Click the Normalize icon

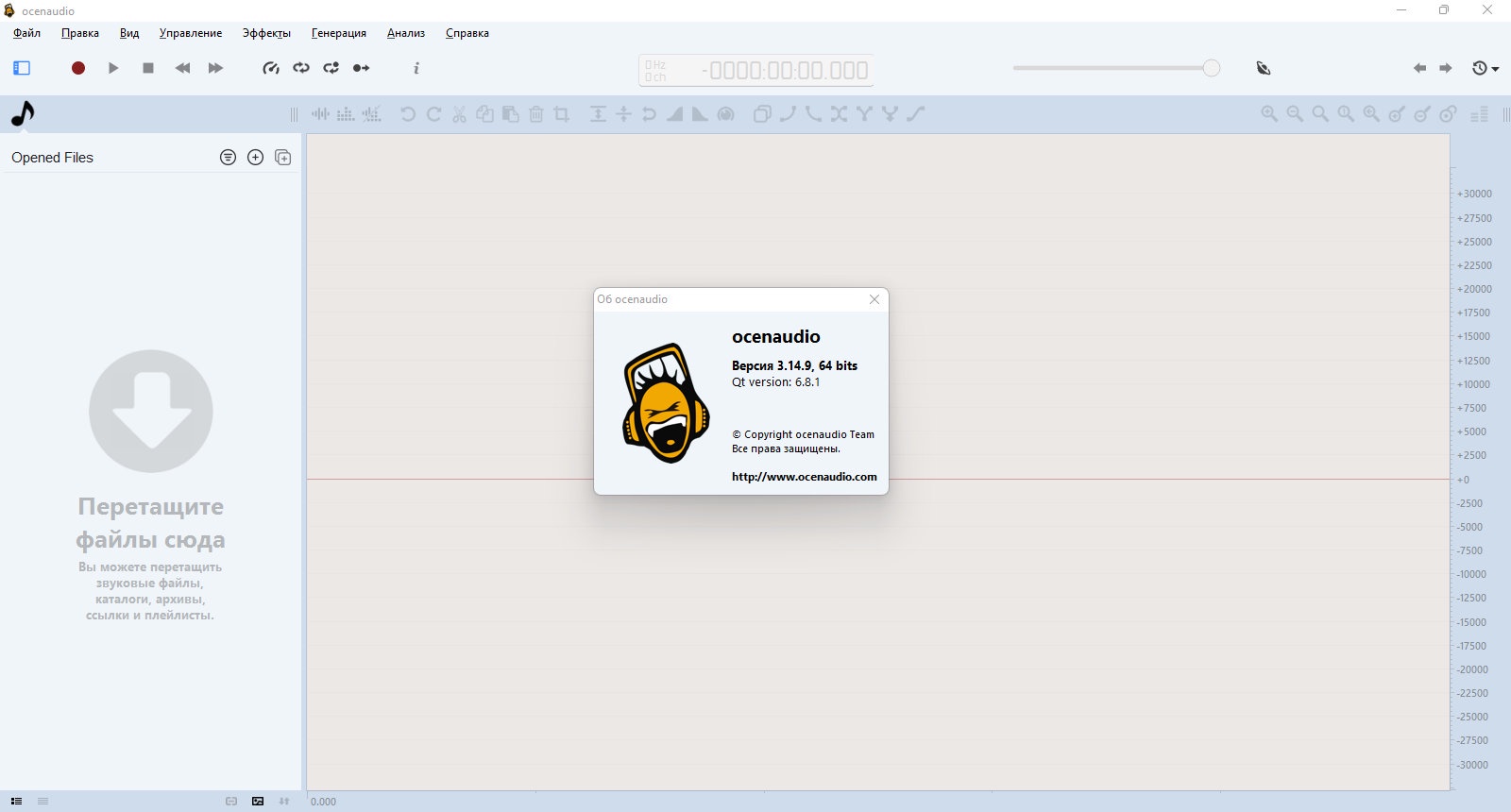[598, 114]
